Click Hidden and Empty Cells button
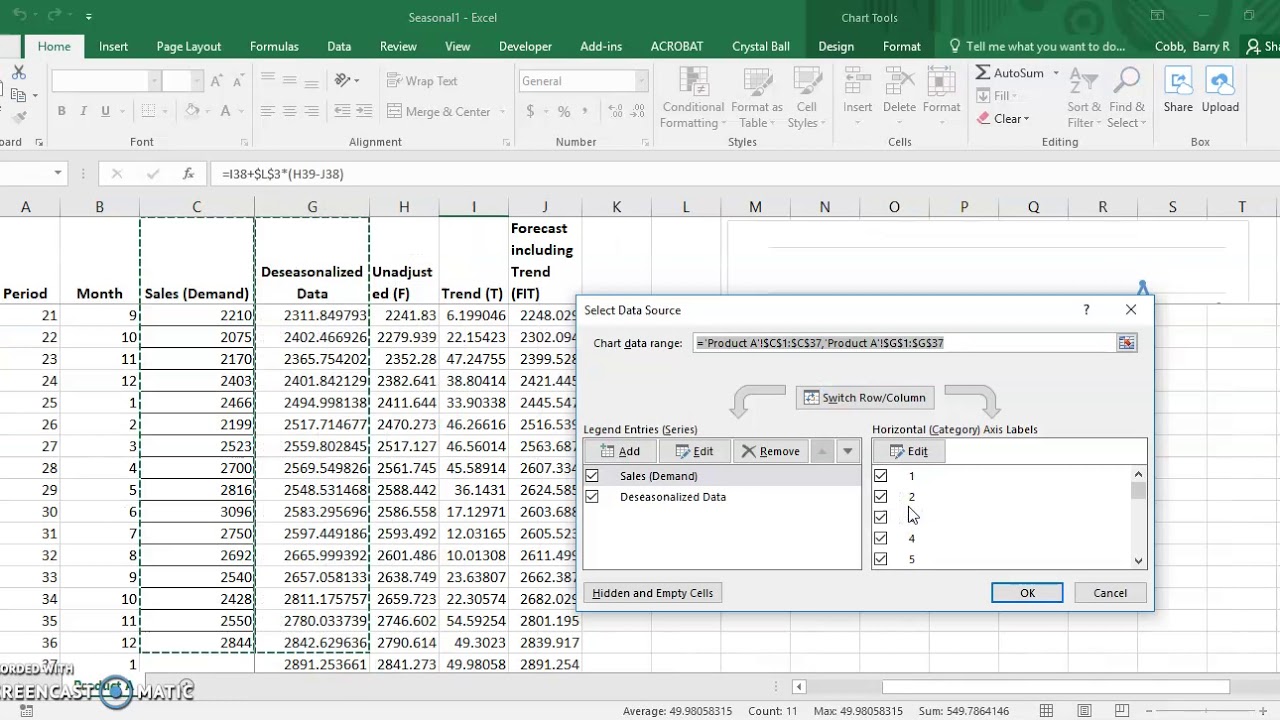 (x=653, y=593)
